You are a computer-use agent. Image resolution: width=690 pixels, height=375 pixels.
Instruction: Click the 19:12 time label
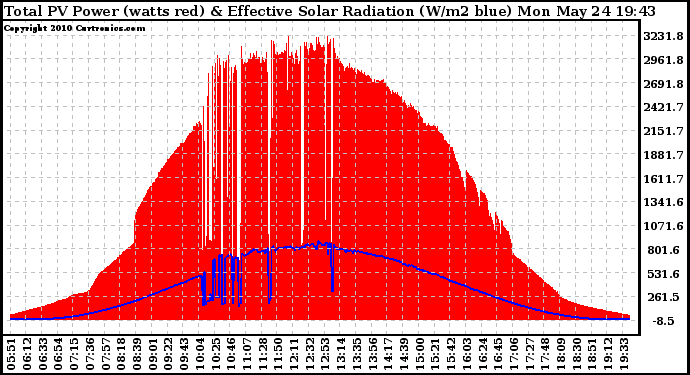(x=608, y=354)
